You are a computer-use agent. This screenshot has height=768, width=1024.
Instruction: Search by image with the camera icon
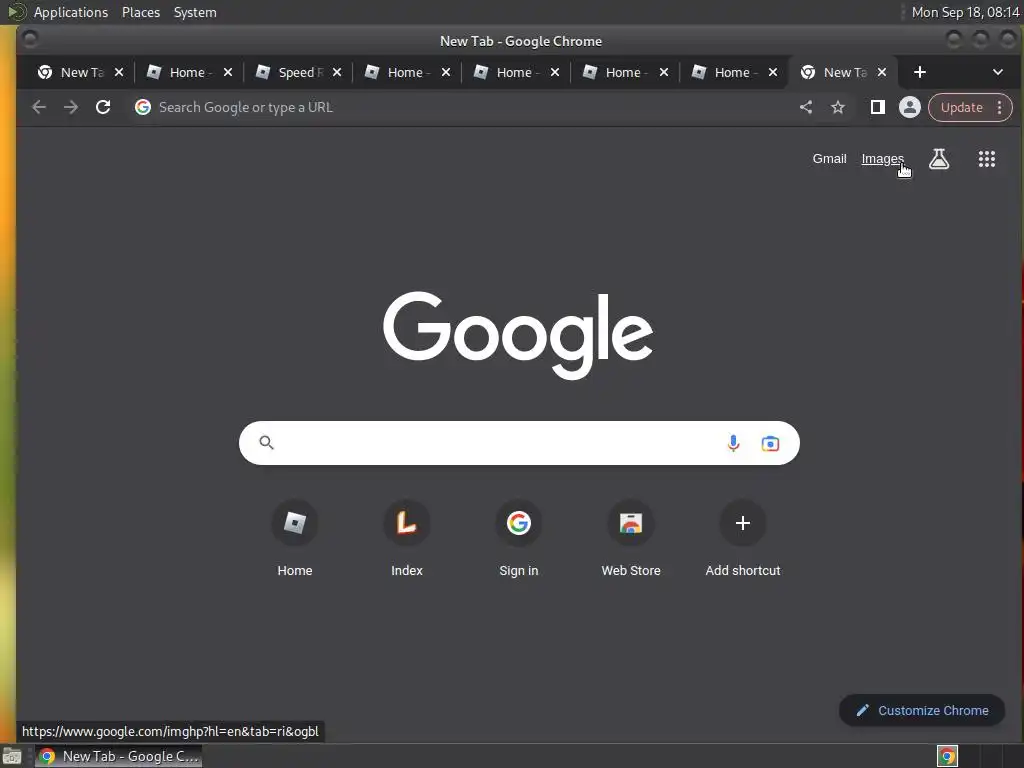pos(771,443)
